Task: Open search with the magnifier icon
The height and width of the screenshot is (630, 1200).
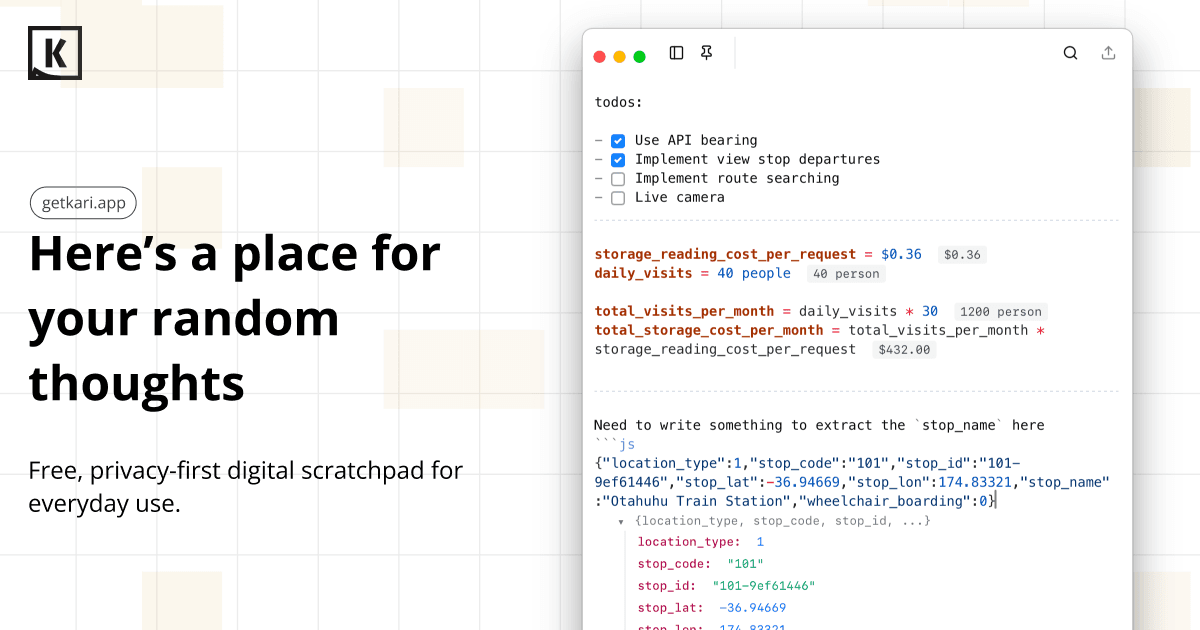Action: pyautogui.click(x=1070, y=53)
